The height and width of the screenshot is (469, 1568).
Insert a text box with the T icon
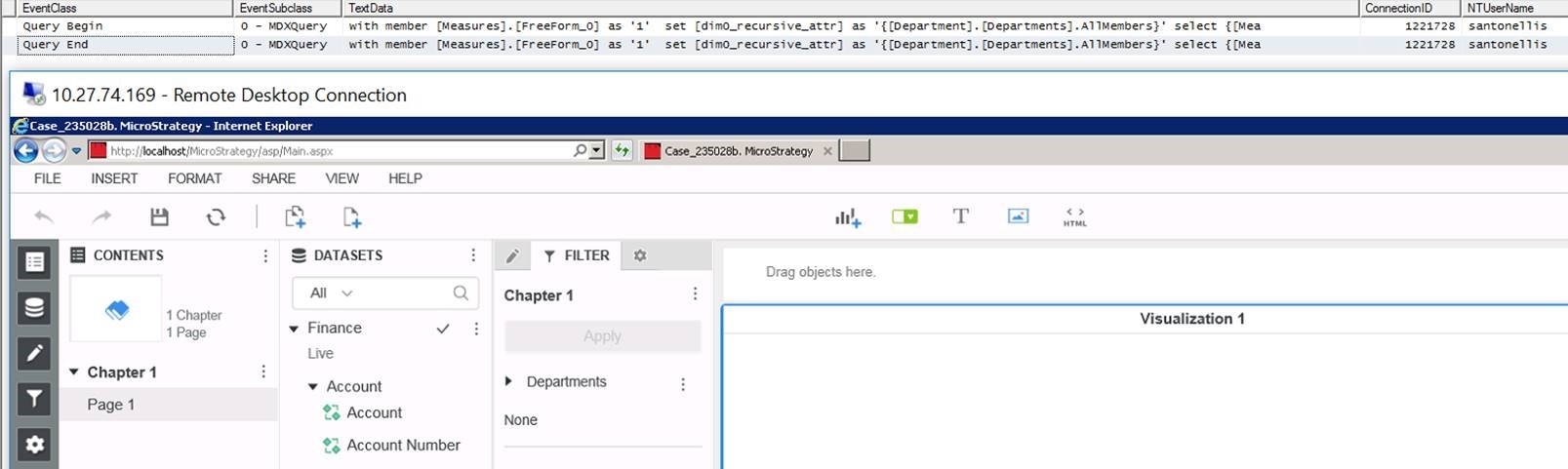point(960,216)
